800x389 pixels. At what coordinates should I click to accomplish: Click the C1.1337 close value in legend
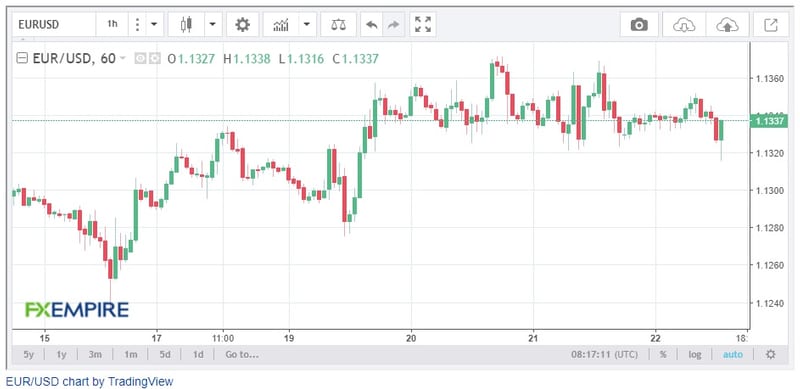point(356,59)
